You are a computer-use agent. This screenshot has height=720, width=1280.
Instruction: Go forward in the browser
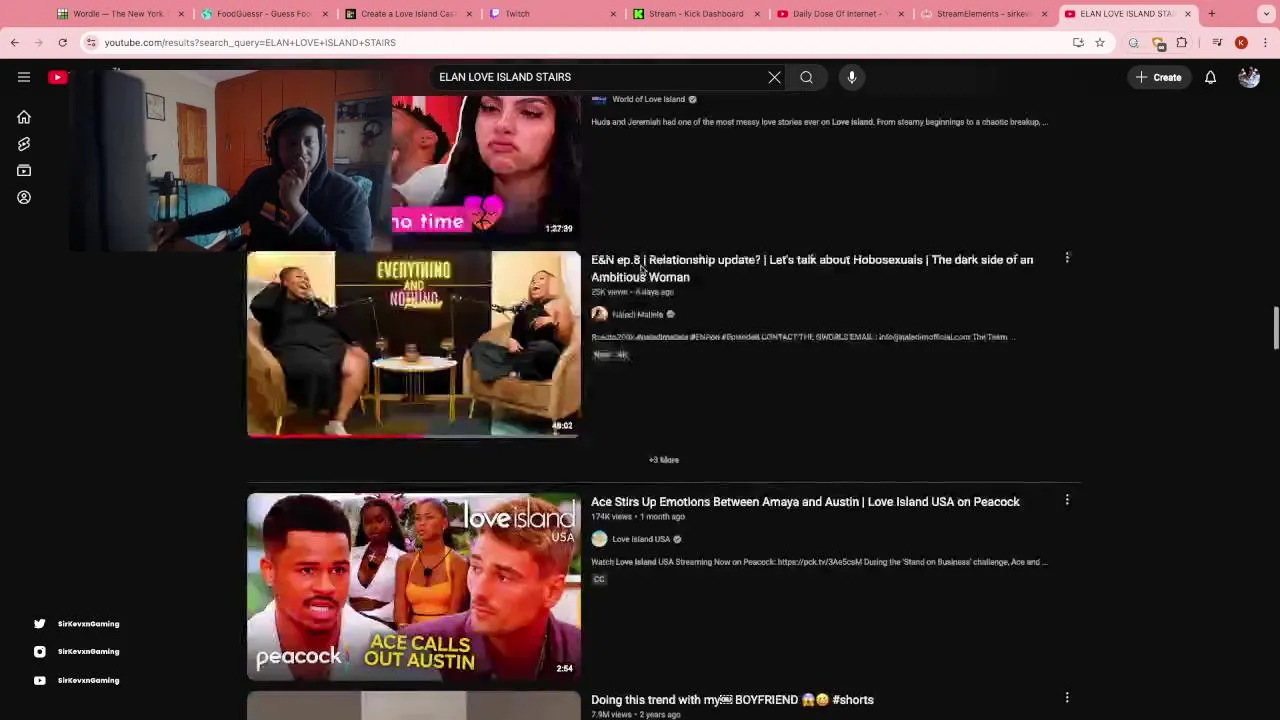tap(38, 42)
